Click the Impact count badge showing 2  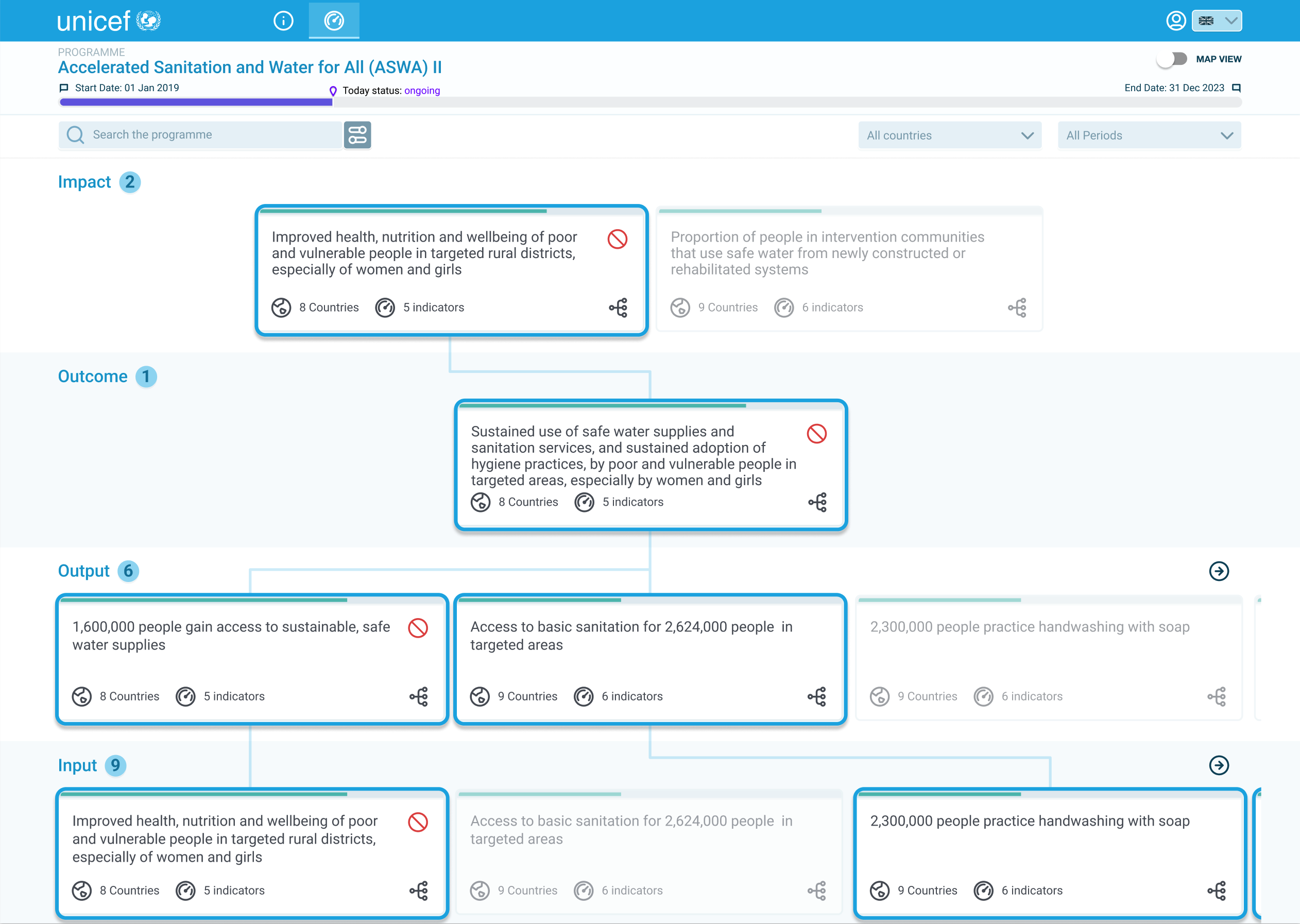tap(130, 182)
